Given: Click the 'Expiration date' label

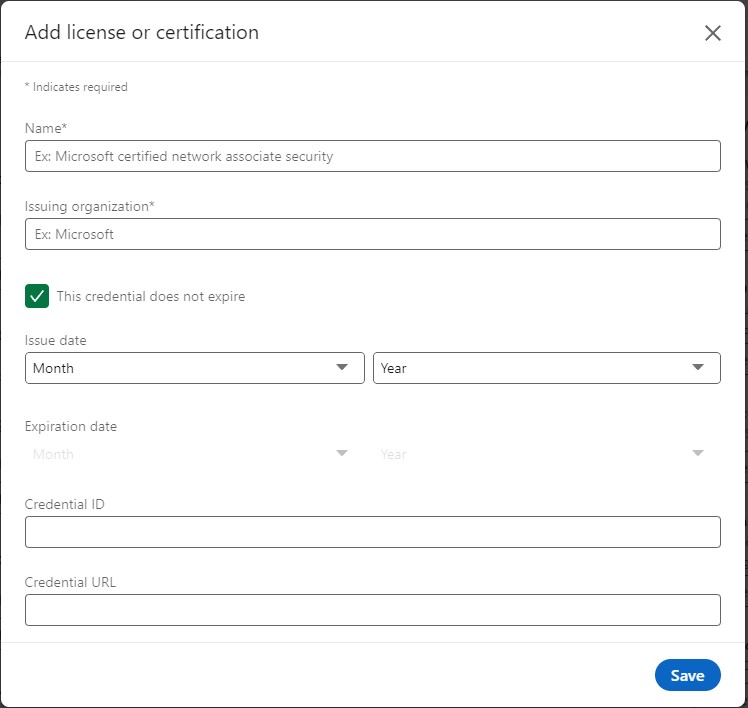Looking at the screenshot, I should point(71,426).
